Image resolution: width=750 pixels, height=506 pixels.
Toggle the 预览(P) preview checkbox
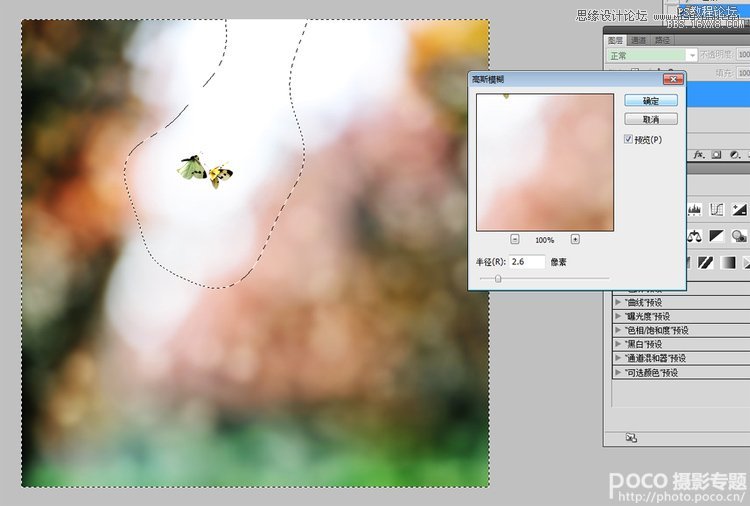pos(628,139)
